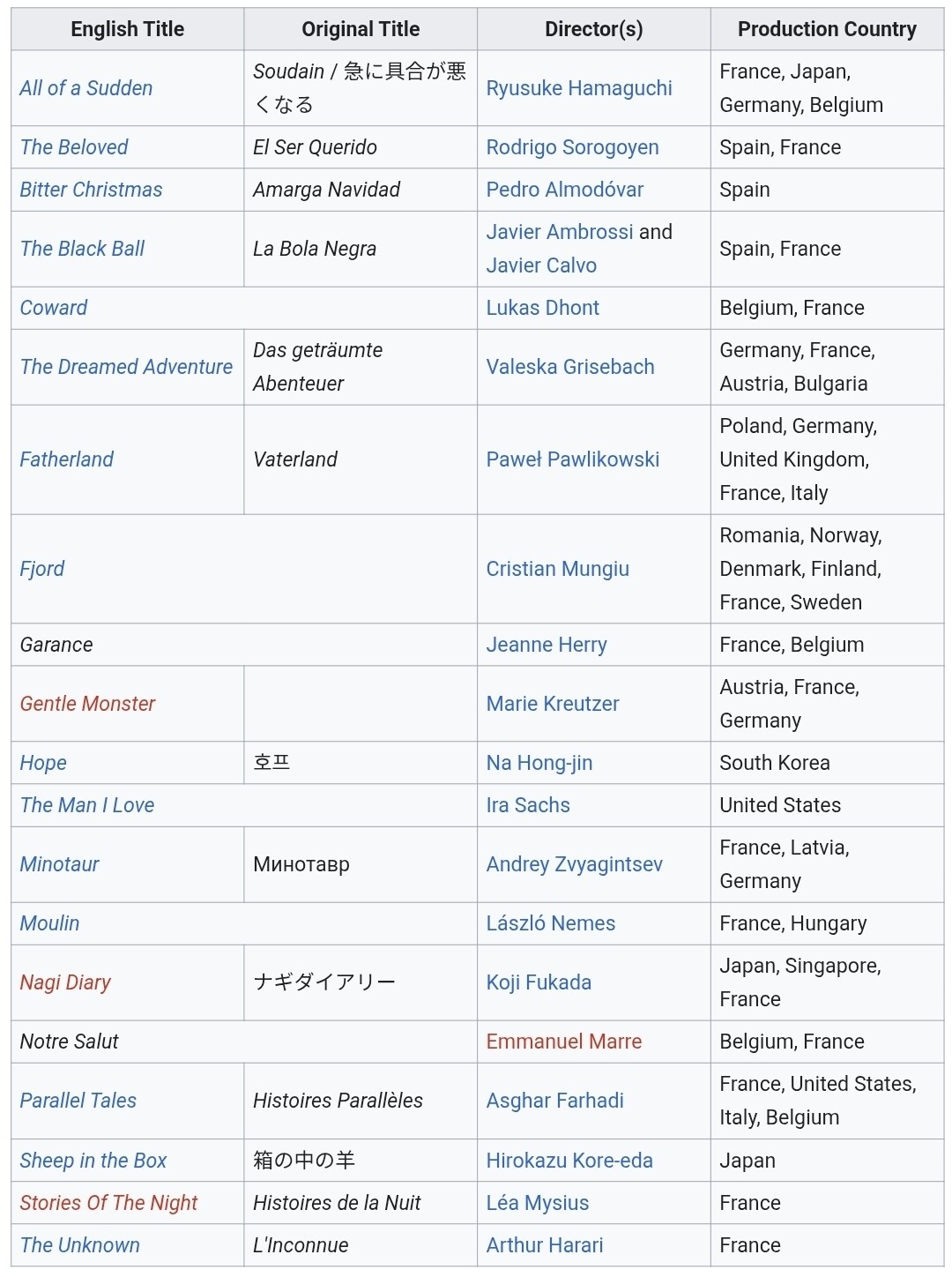Open the Arthur Harari director page
The width and height of the screenshot is (952, 1277).
[x=545, y=1245]
